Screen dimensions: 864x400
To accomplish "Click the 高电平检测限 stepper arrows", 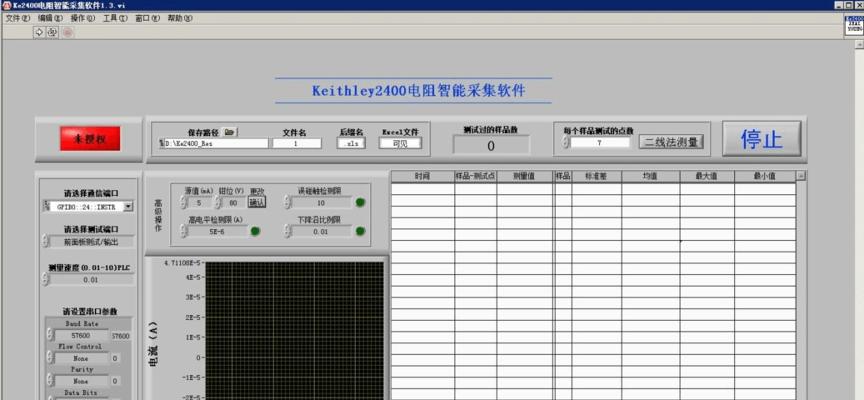I will 184,231.
